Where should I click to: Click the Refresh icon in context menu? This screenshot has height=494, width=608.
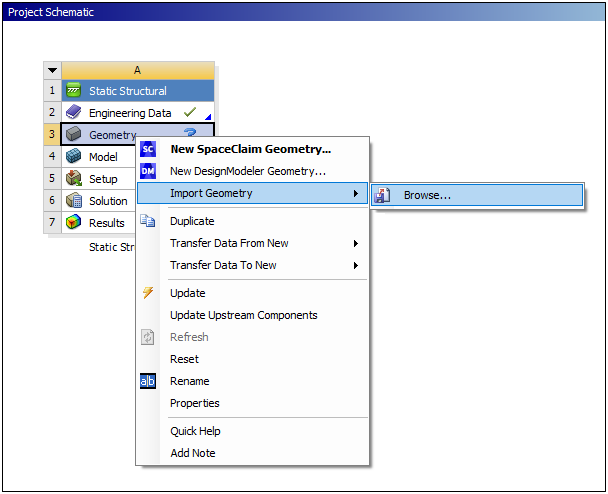click(148, 337)
